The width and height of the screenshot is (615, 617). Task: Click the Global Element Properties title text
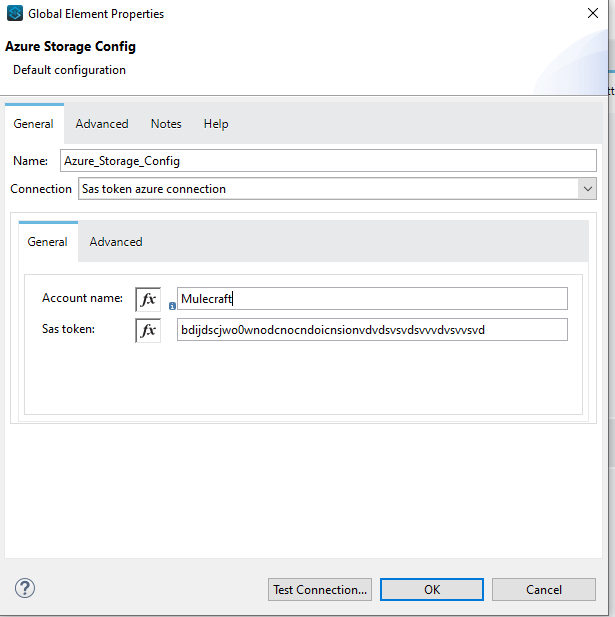(x=96, y=14)
